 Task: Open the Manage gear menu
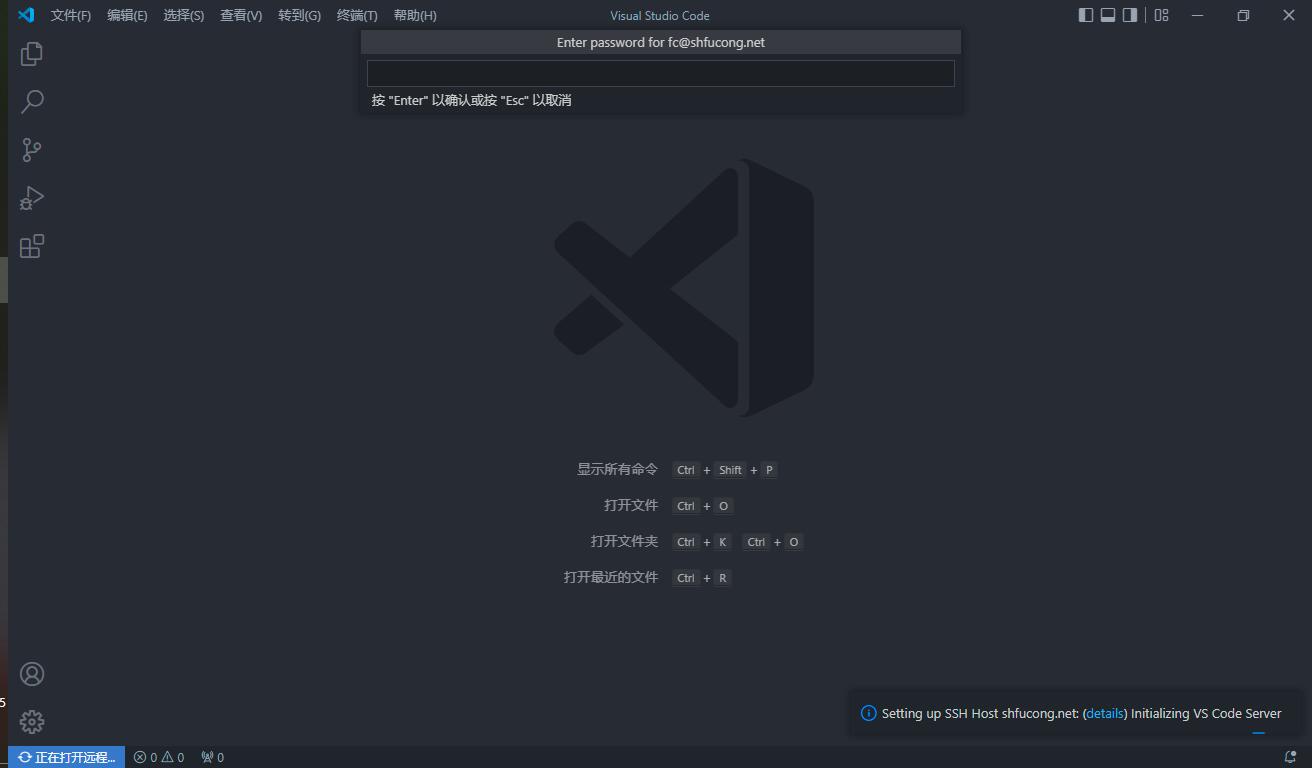click(x=32, y=722)
